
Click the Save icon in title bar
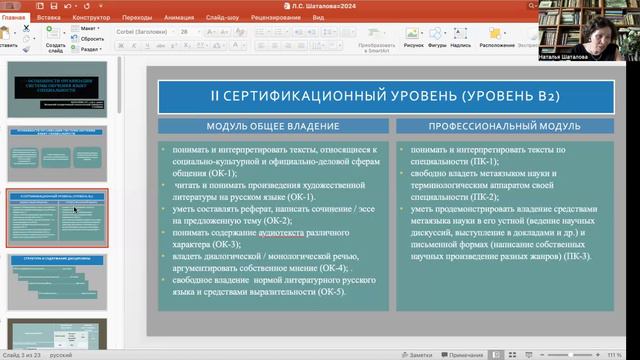point(53,6)
